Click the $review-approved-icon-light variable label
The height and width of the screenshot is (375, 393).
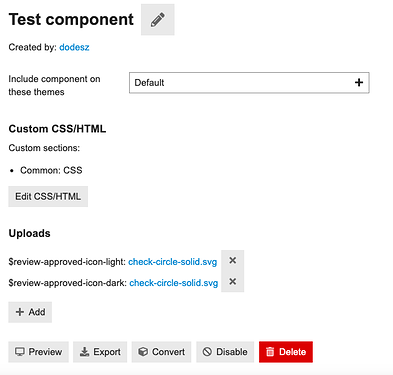point(67,262)
